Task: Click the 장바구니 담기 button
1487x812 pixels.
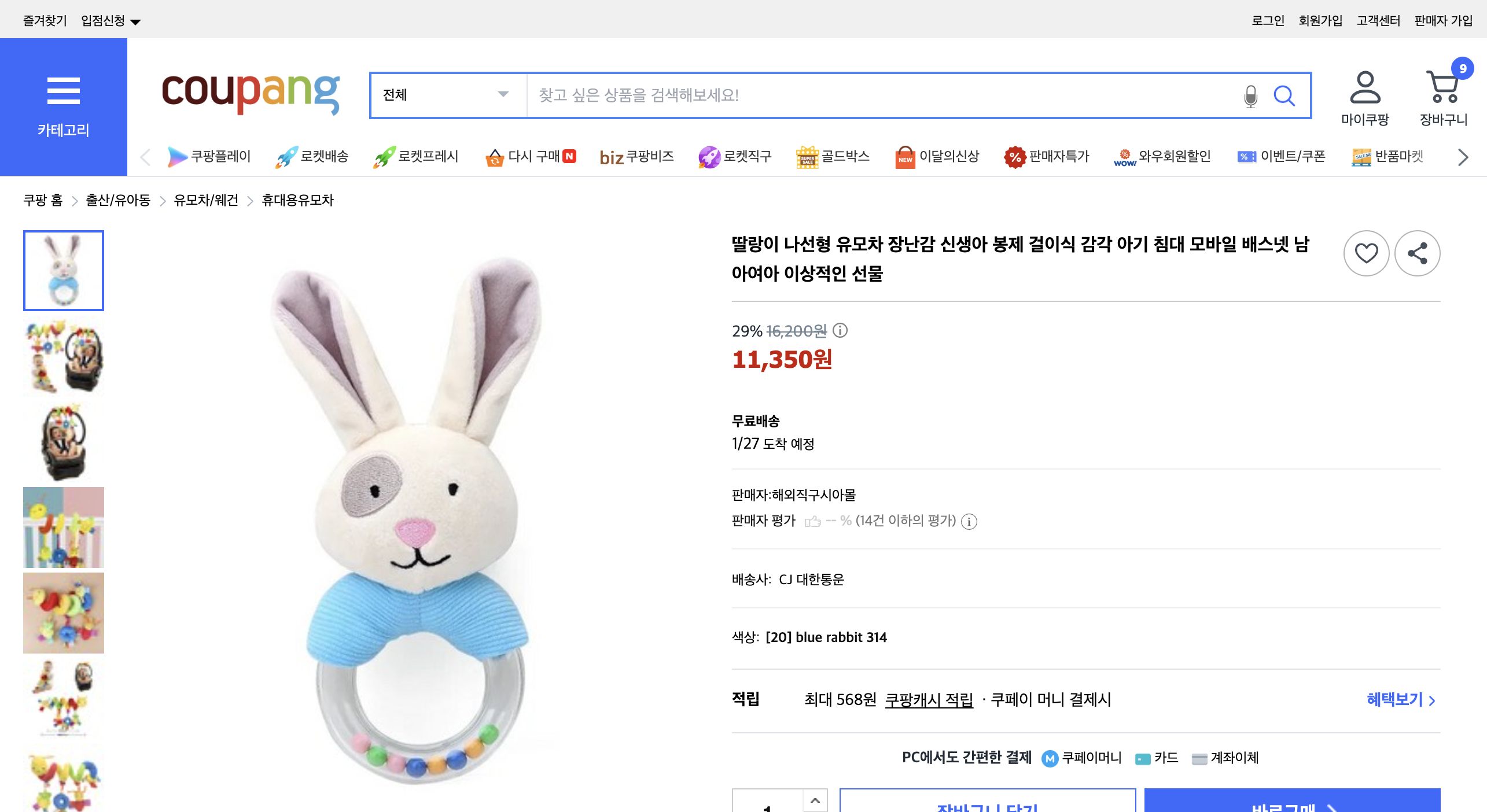Action: pos(988,805)
